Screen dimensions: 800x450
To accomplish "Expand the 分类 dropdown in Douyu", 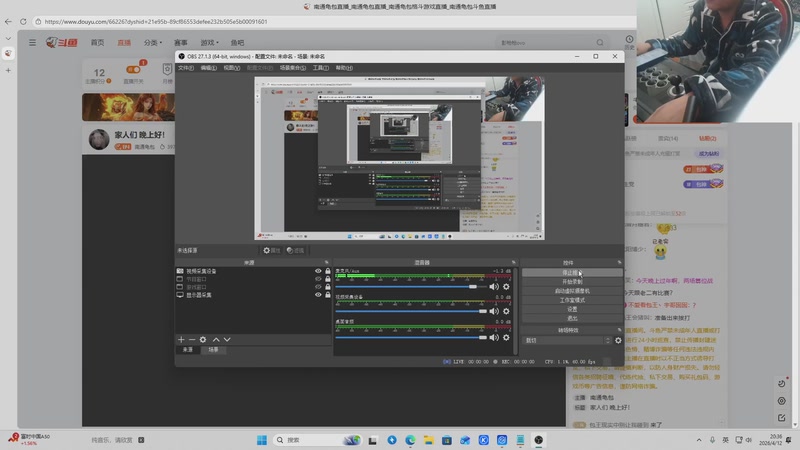I will [x=153, y=42].
